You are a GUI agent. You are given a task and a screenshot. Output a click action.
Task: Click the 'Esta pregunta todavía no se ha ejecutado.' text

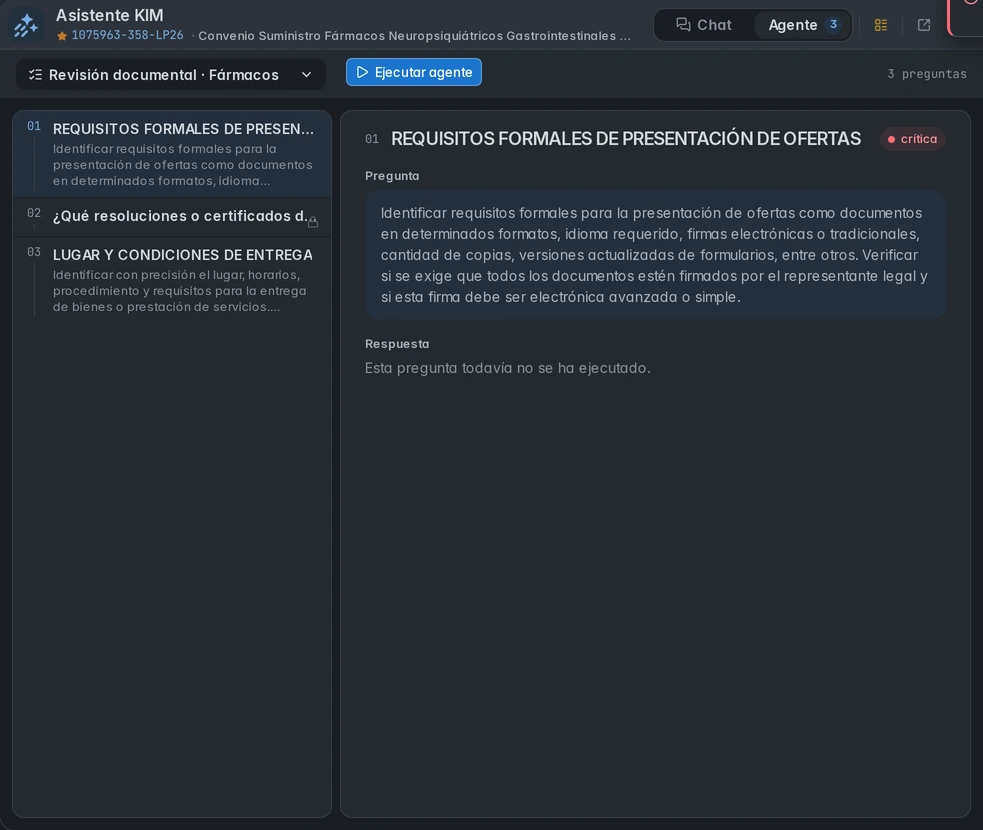pyautogui.click(x=508, y=368)
